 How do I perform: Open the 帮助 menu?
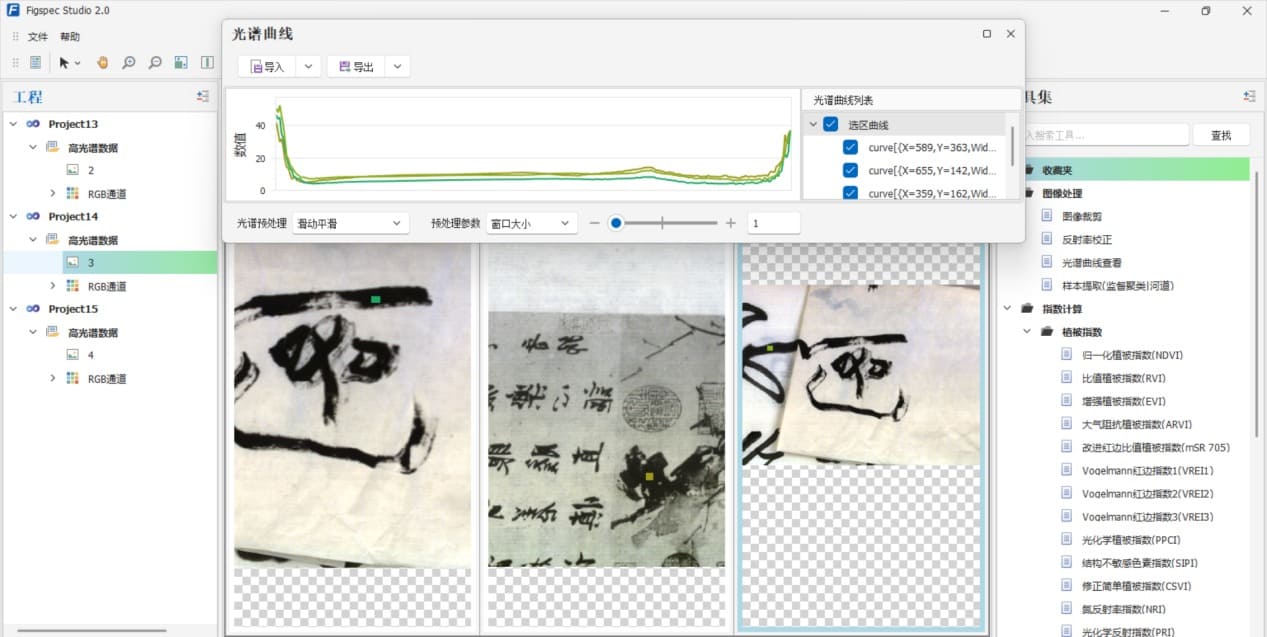(70, 36)
